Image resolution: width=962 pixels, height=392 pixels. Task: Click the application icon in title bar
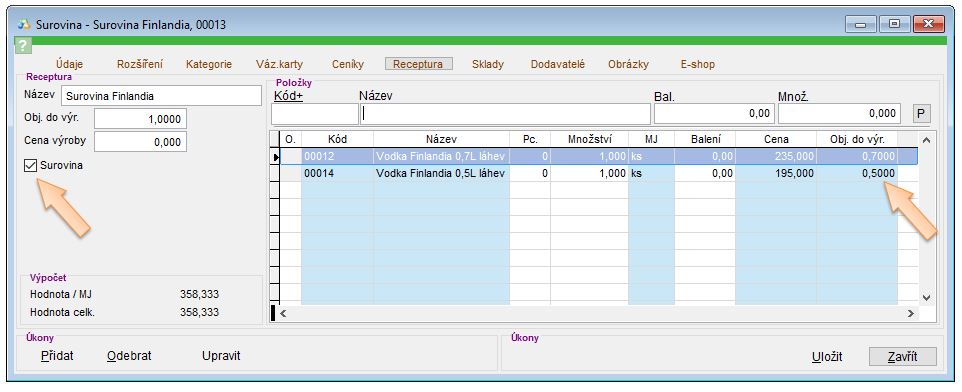23,25
